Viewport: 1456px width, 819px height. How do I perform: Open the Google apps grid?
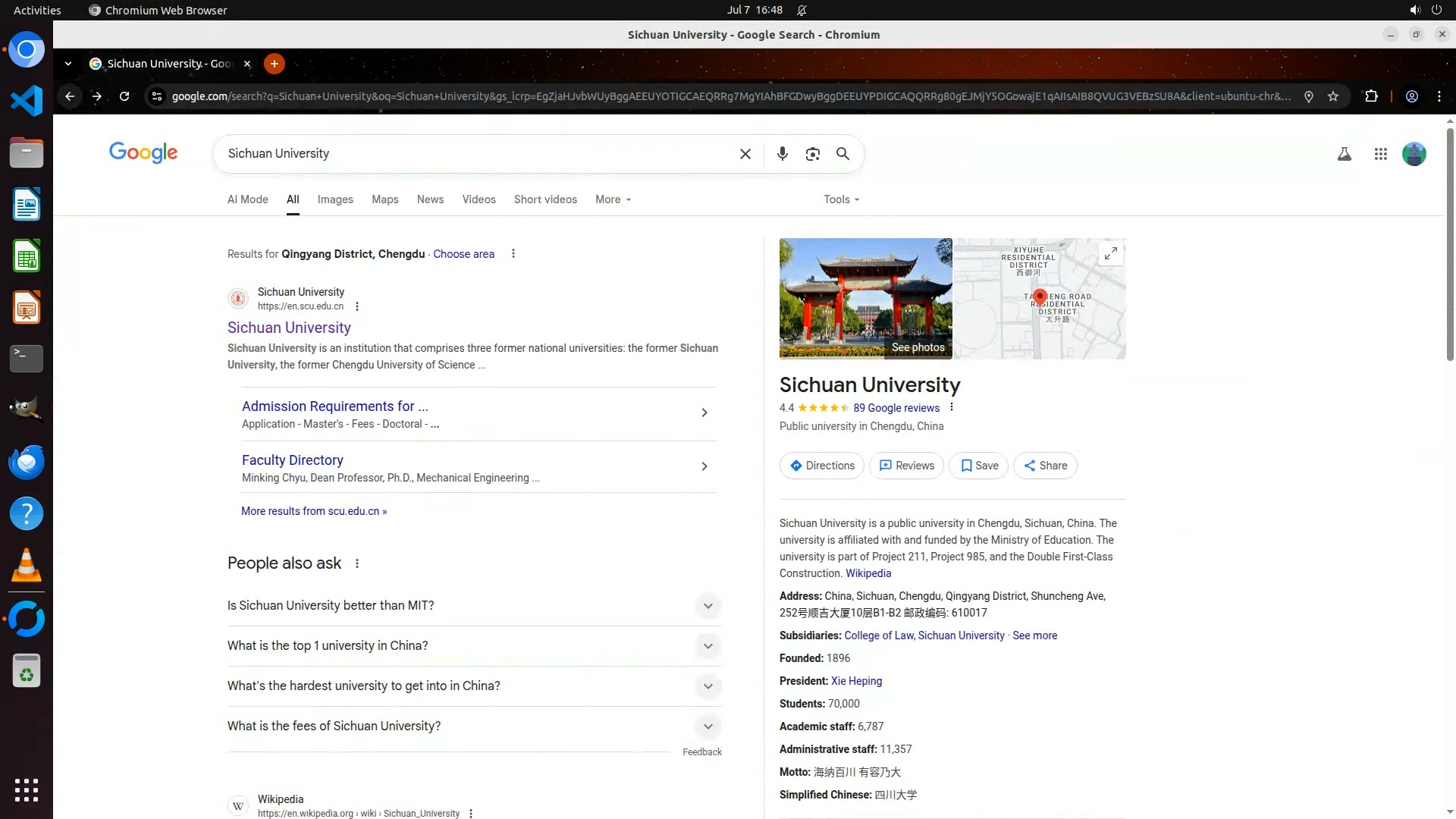1380,154
